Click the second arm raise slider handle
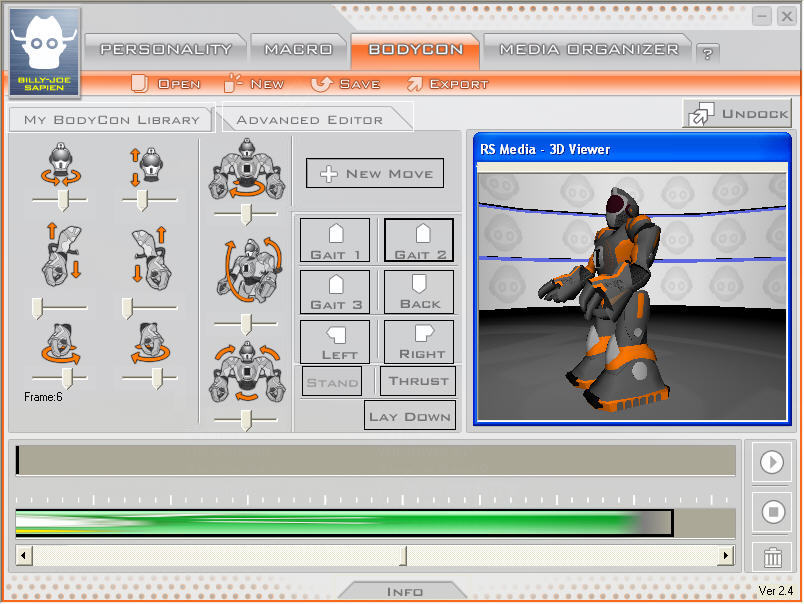This screenshot has height=604, width=804. click(127, 308)
